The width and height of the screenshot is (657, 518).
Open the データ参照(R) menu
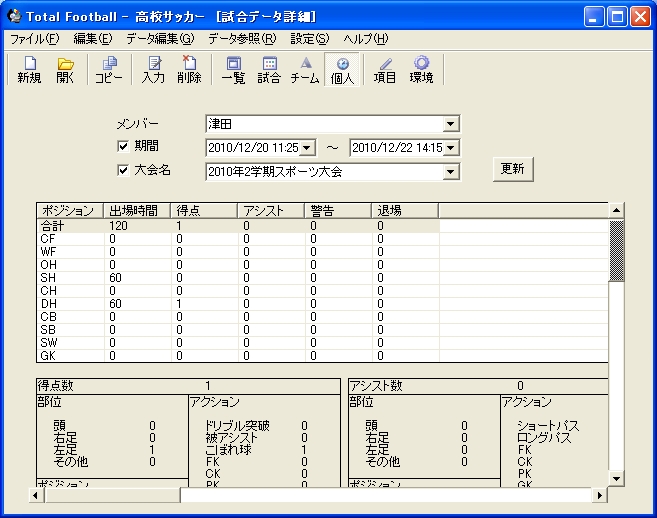243,39
